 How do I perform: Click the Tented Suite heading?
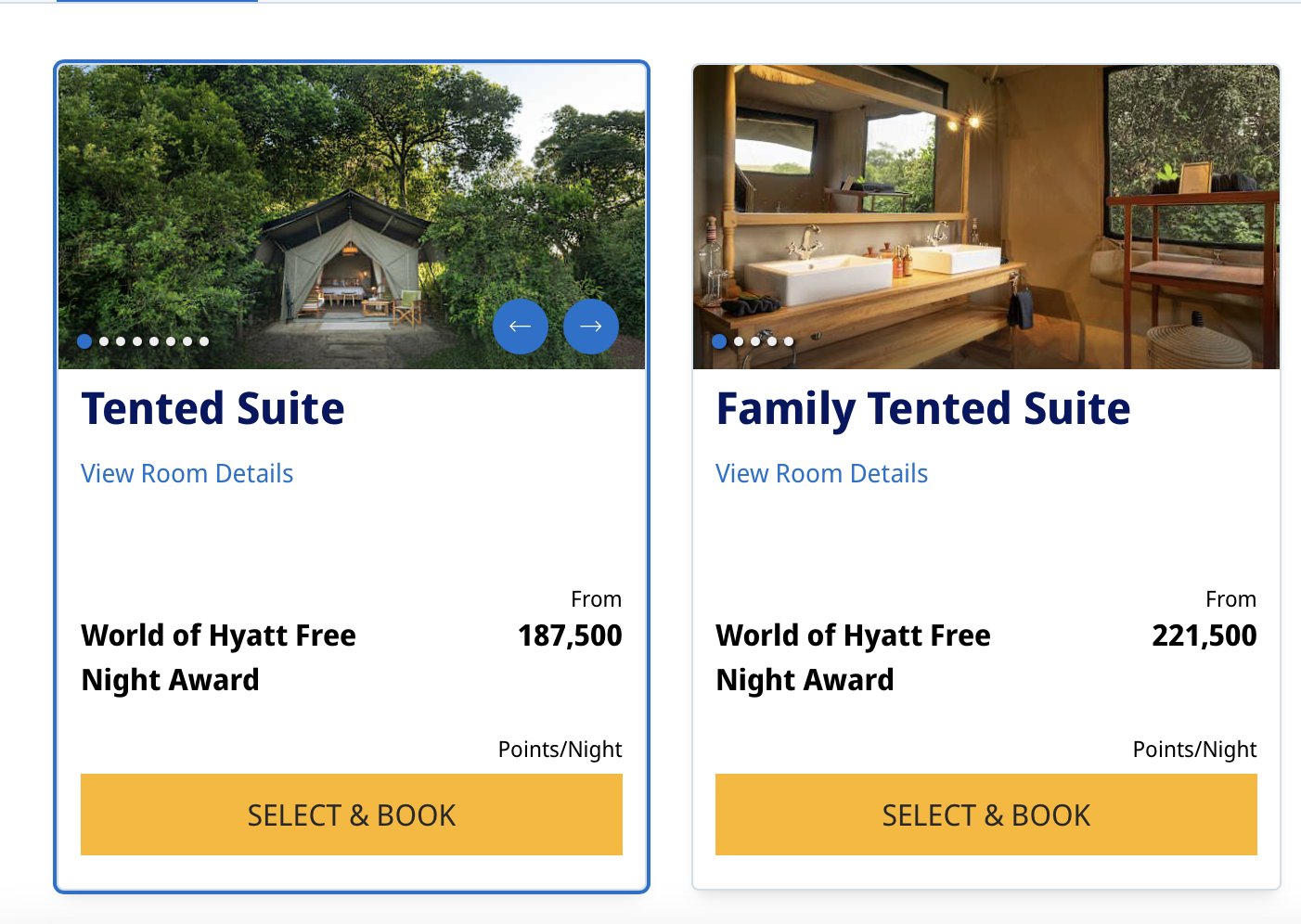[x=213, y=409]
